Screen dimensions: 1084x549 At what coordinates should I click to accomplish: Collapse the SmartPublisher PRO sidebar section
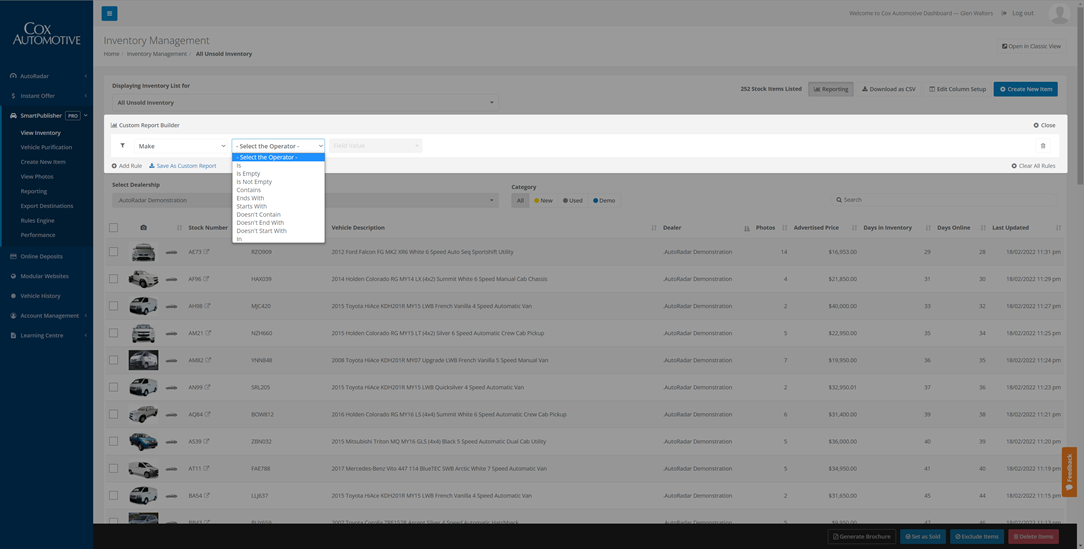tap(46, 115)
